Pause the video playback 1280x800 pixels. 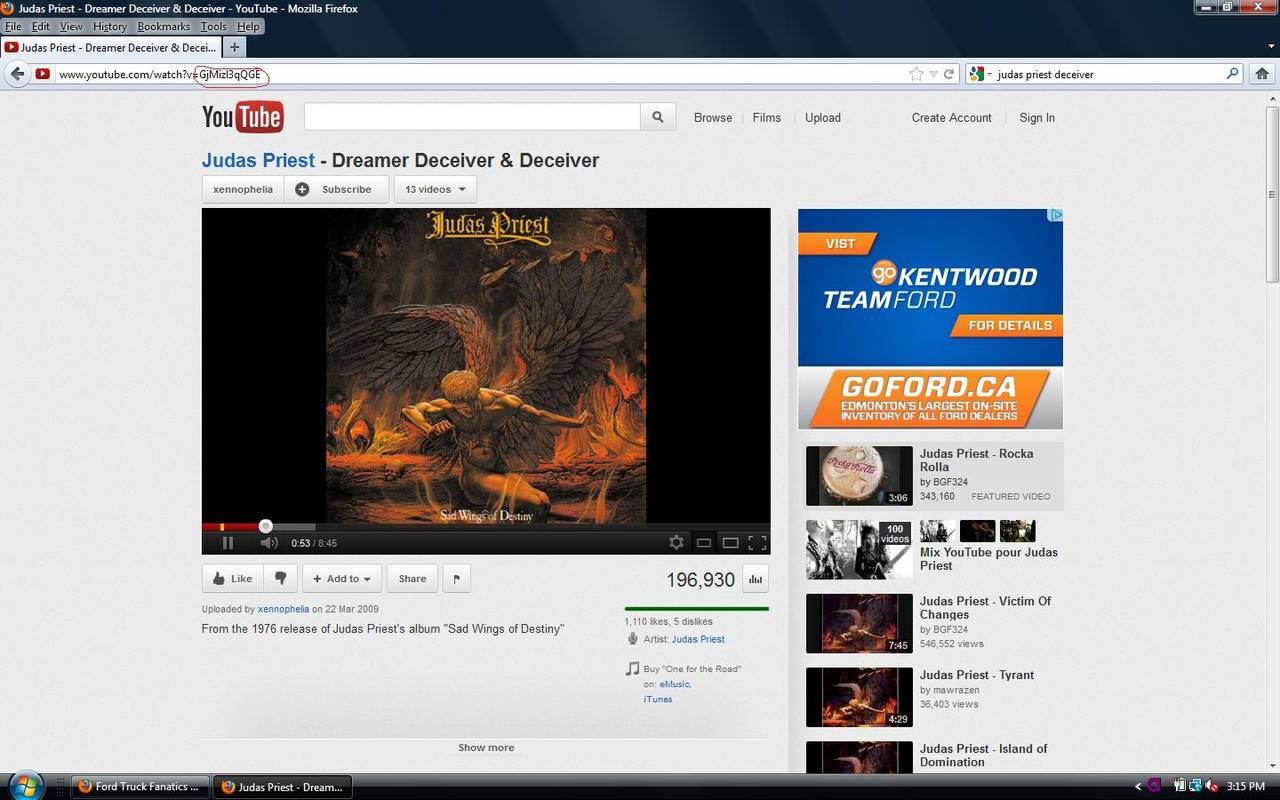click(x=228, y=543)
